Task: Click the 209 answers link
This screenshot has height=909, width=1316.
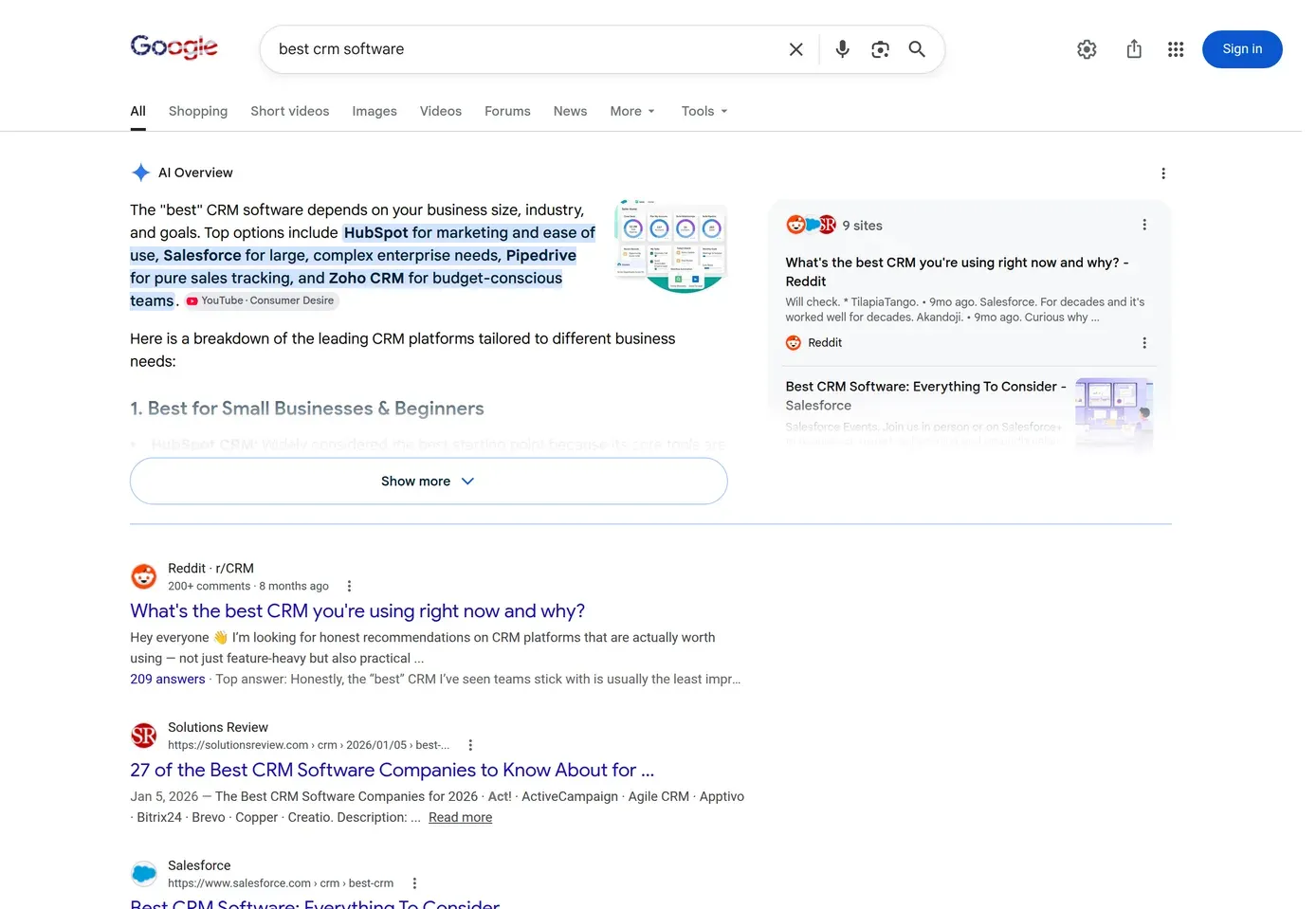Action: [168, 680]
